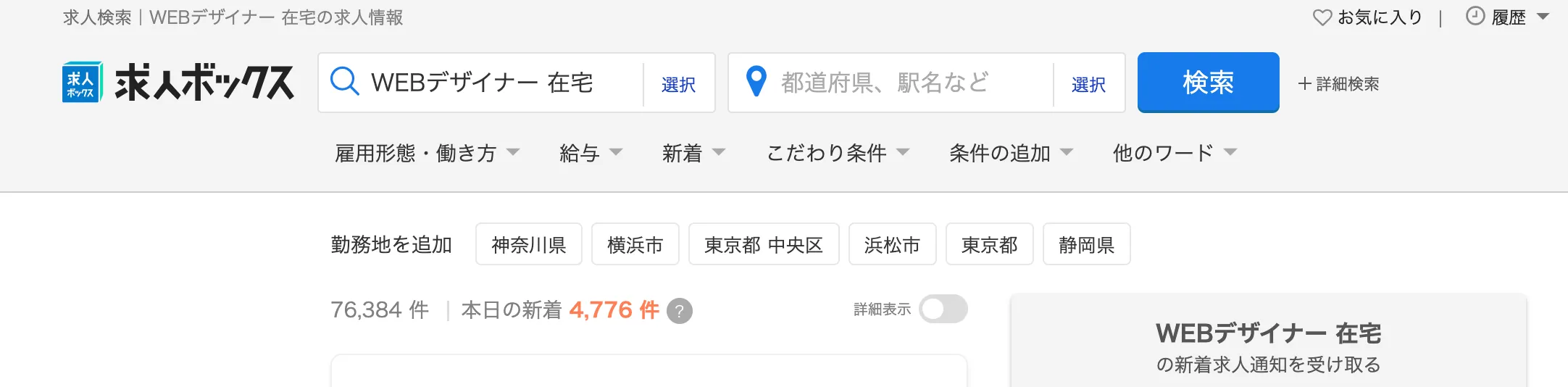
Task: Select the 神奈川県 location chip
Action: (x=529, y=244)
